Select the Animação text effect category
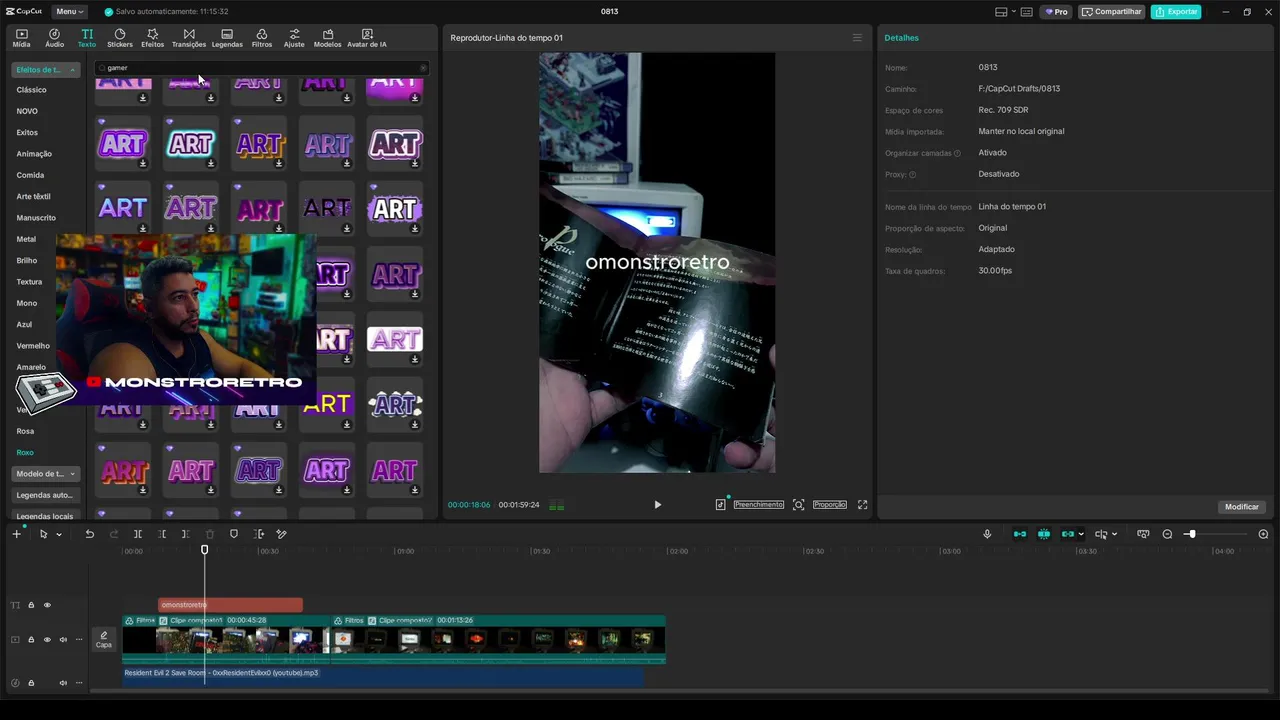Image resolution: width=1280 pixels, height=720 pixels. coord(34,154)
